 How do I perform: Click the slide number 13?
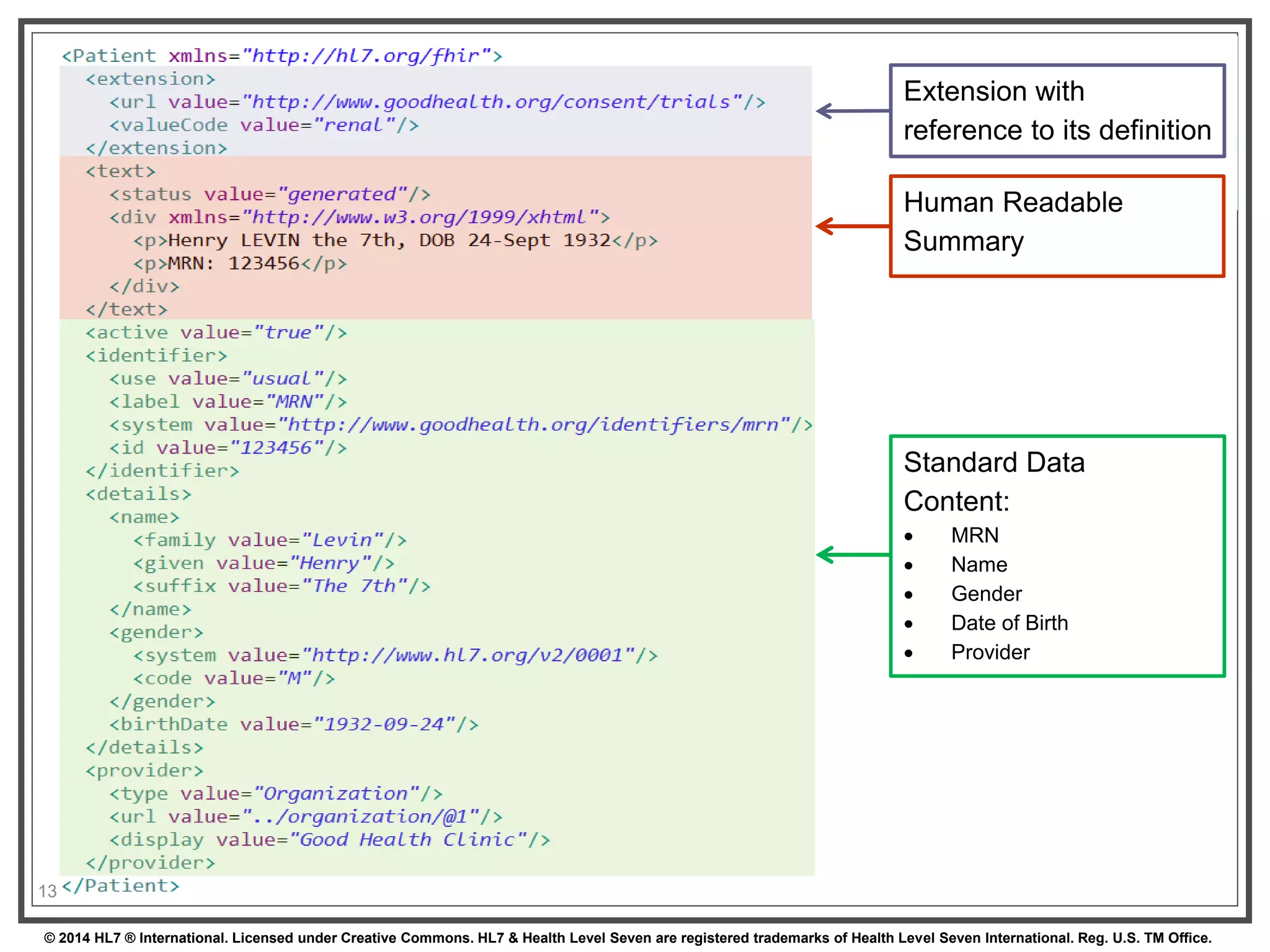click(x=47, y=891)
